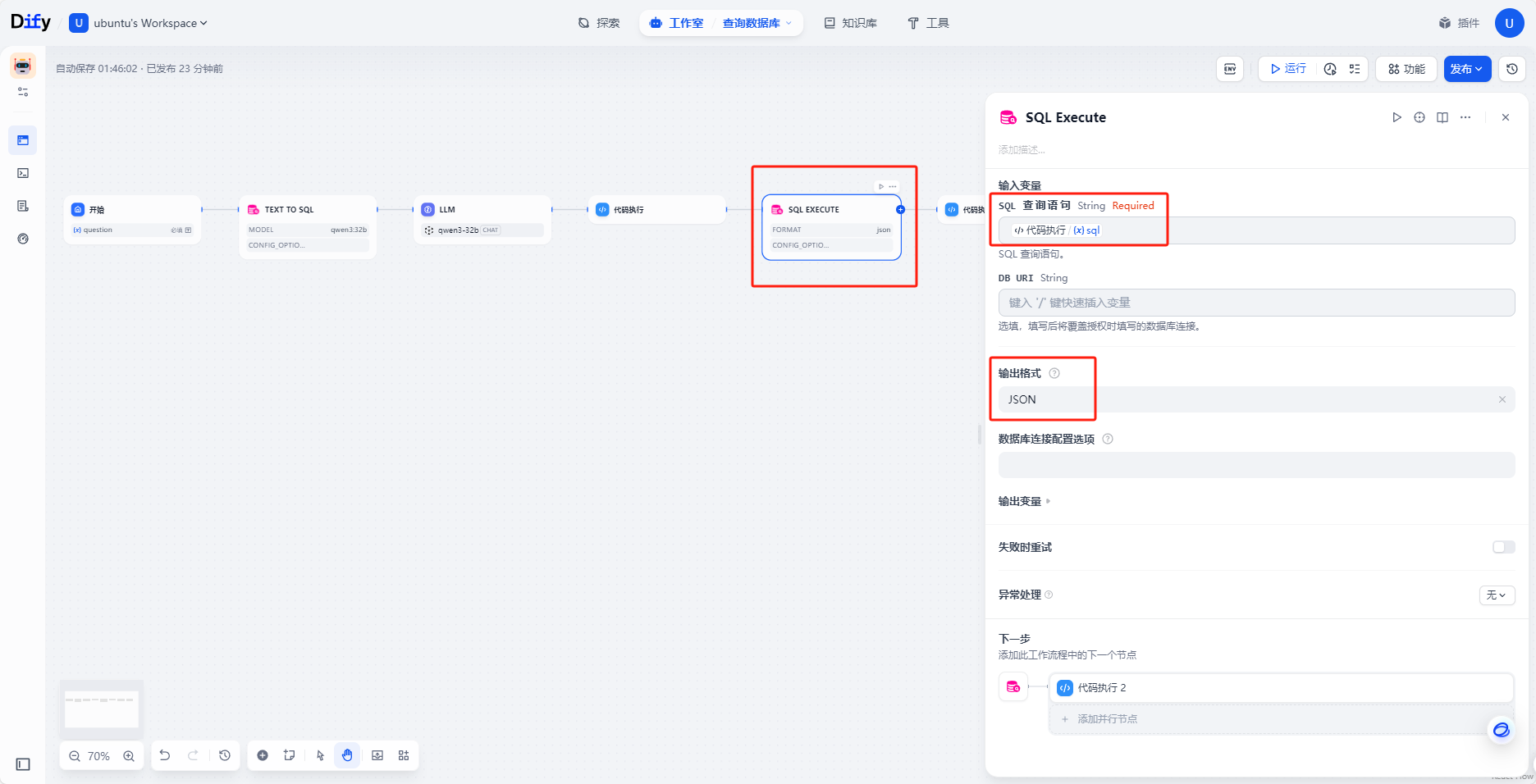Screen dimensions: 1536x784
Task: Open the 知识库 knowledge tab
Action: click(851, 23)
